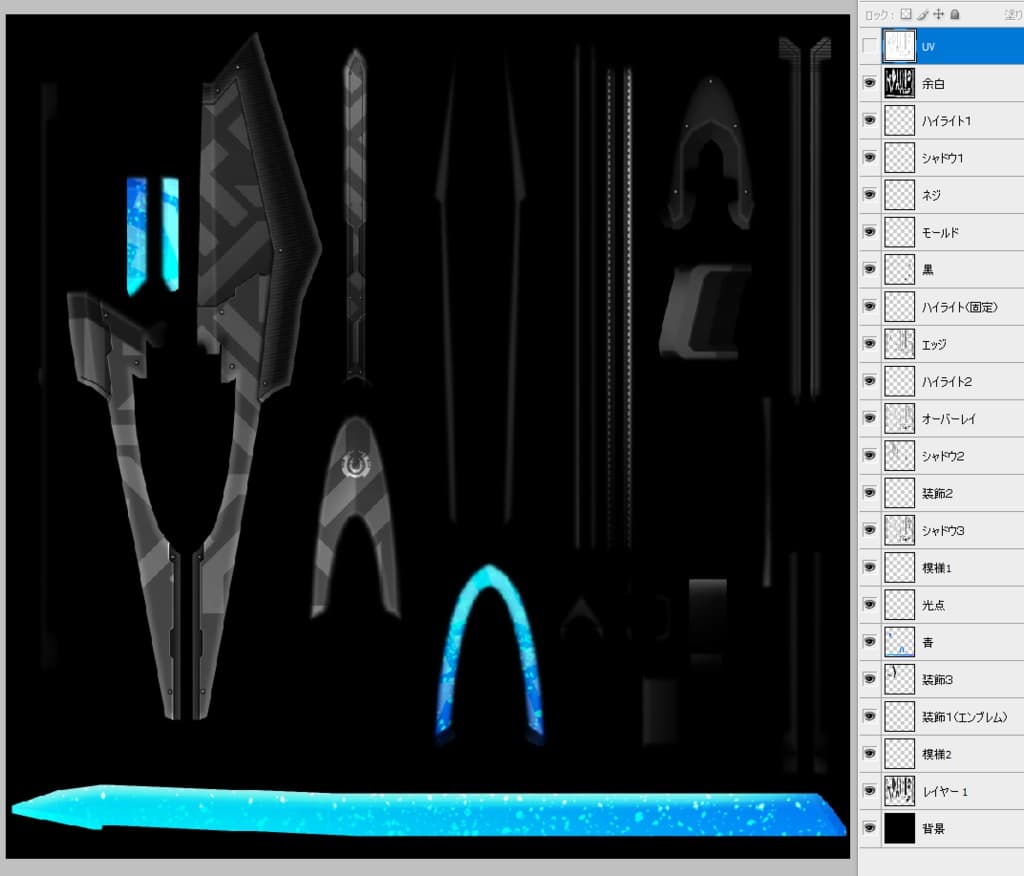Viewport: 1024px width, 876px height.
Task: Select layer named 装飾2
Action: pyautogui.click(x=937, y=493)
